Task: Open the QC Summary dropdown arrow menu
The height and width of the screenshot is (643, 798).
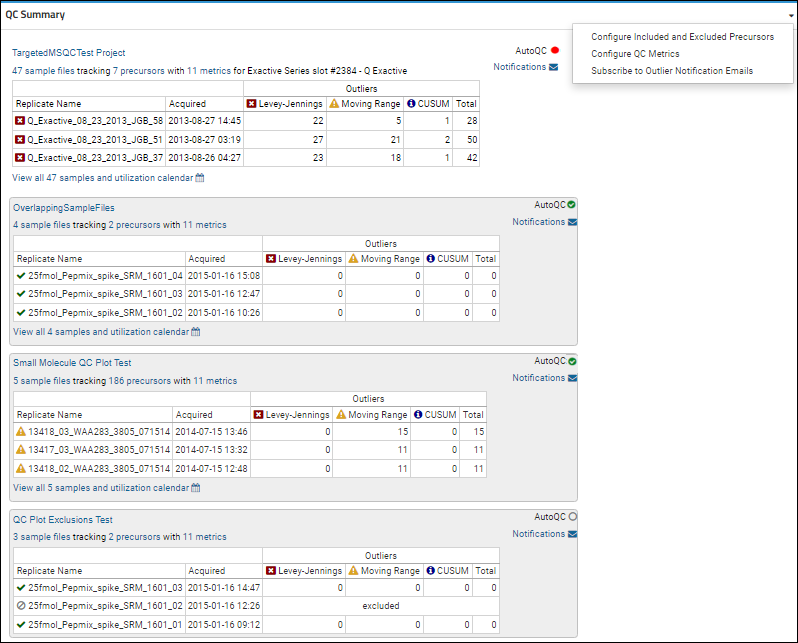Action: [x=791, y=16]
